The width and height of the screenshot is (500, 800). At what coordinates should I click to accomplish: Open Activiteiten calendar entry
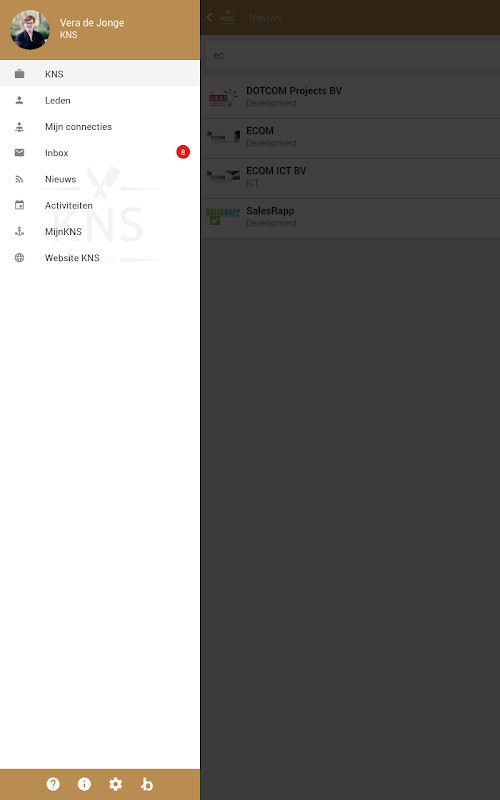[100, 205]
